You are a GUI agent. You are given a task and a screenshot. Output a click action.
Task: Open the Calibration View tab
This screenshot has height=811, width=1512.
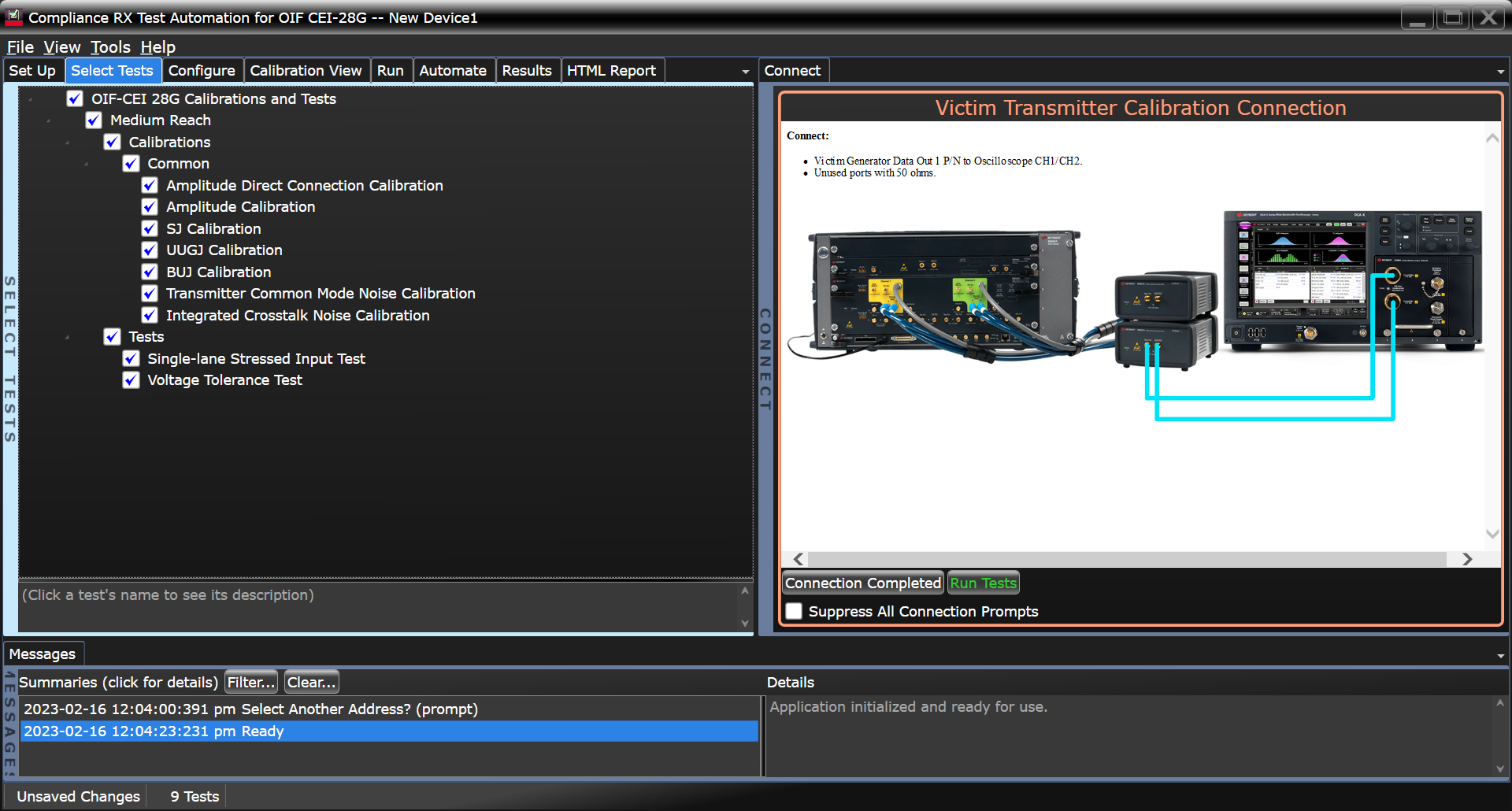pos(307,70)
